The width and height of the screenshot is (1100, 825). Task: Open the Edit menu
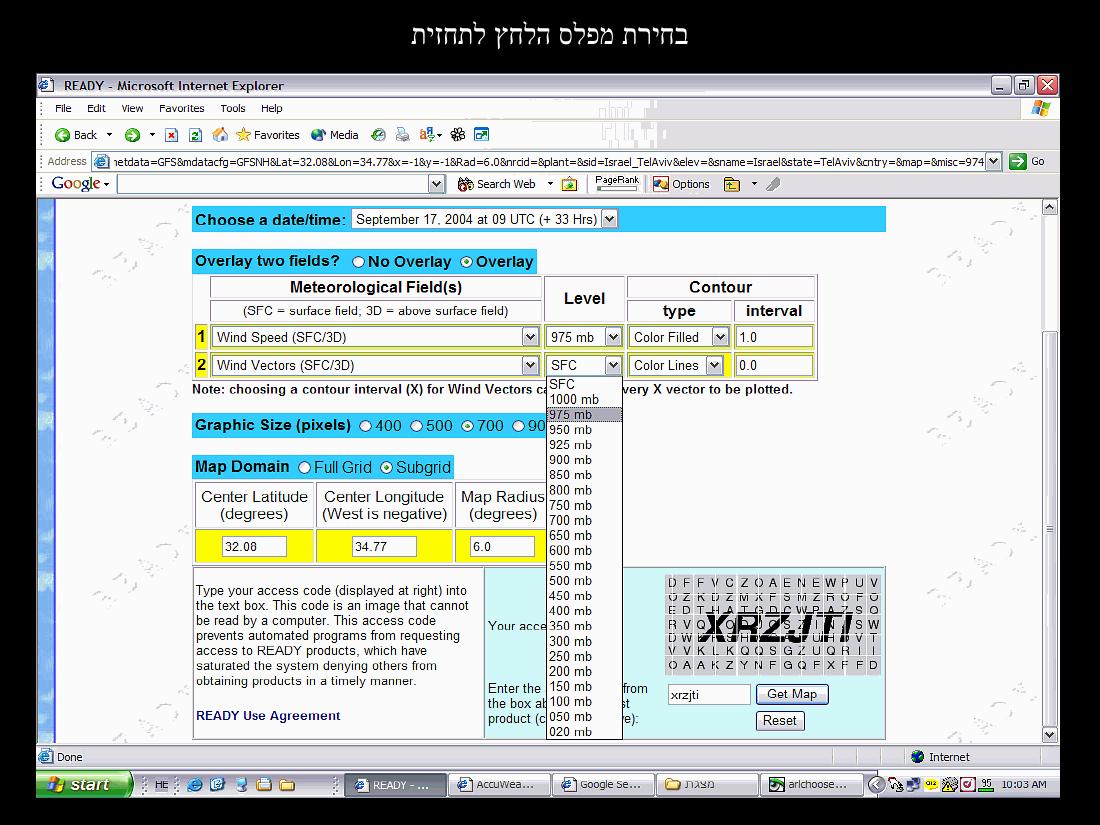coord(96,108)
